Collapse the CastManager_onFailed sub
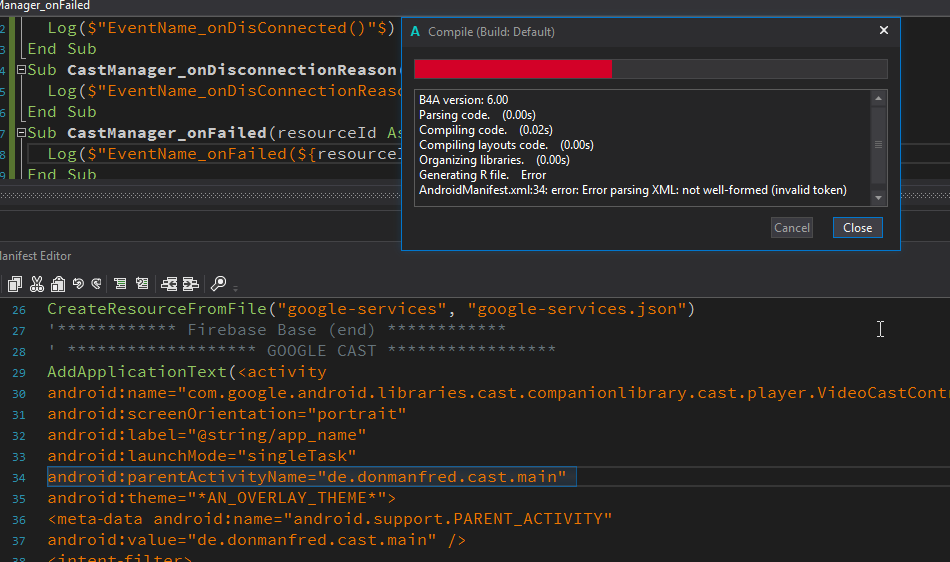This screenshot has width=950, height=562. pos(22,133)
